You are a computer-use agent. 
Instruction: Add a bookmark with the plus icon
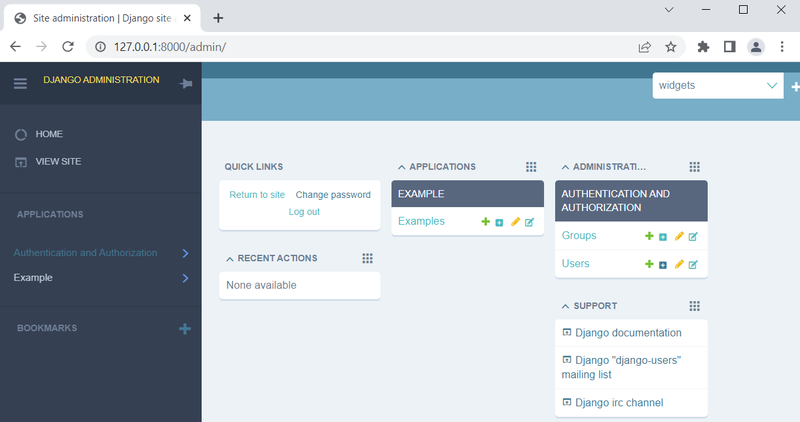tap(185, 329)
